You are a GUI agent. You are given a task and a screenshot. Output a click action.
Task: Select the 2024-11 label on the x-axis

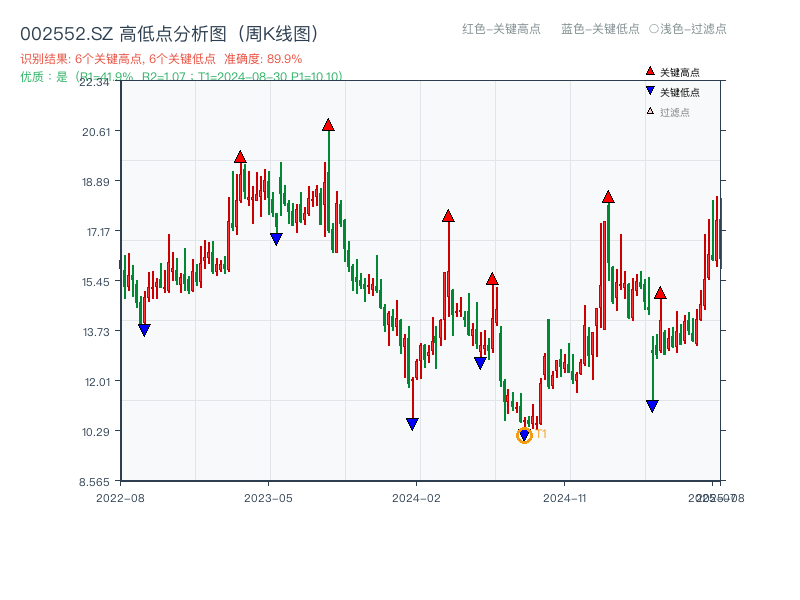click(x=566, y=496)
